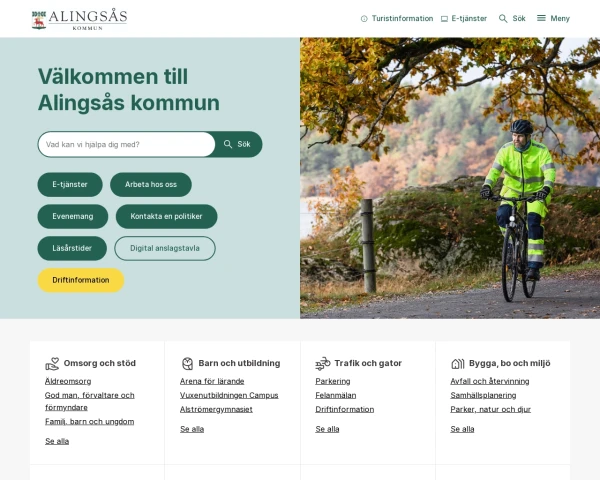Click the green Sök search button
Viewport: 600px width, 480px height.
tap(238, 144)
